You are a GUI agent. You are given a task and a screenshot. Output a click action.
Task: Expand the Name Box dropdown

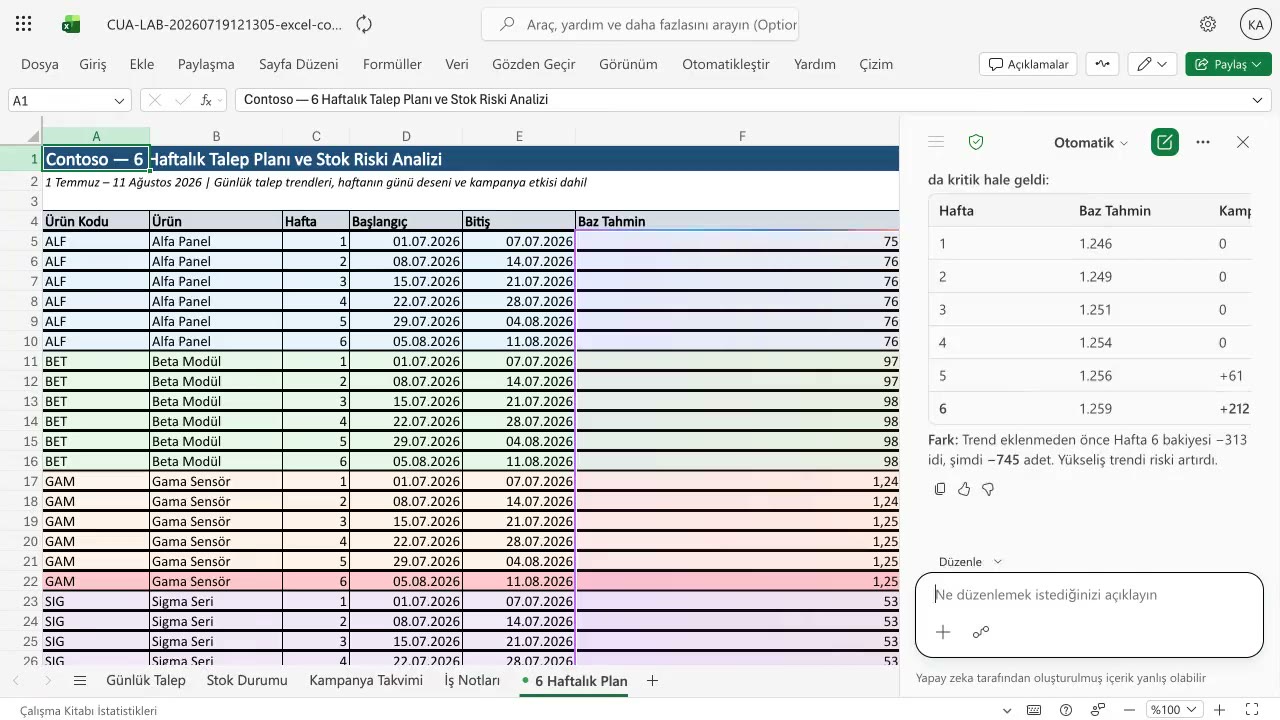click(x=120, y=101)
